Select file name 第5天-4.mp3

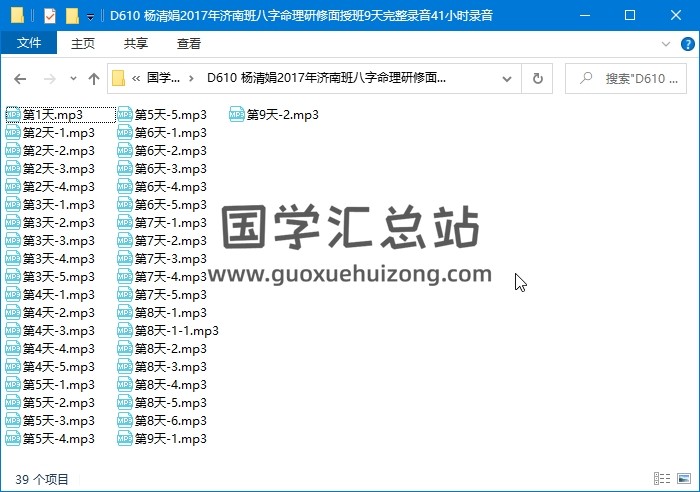58,439
